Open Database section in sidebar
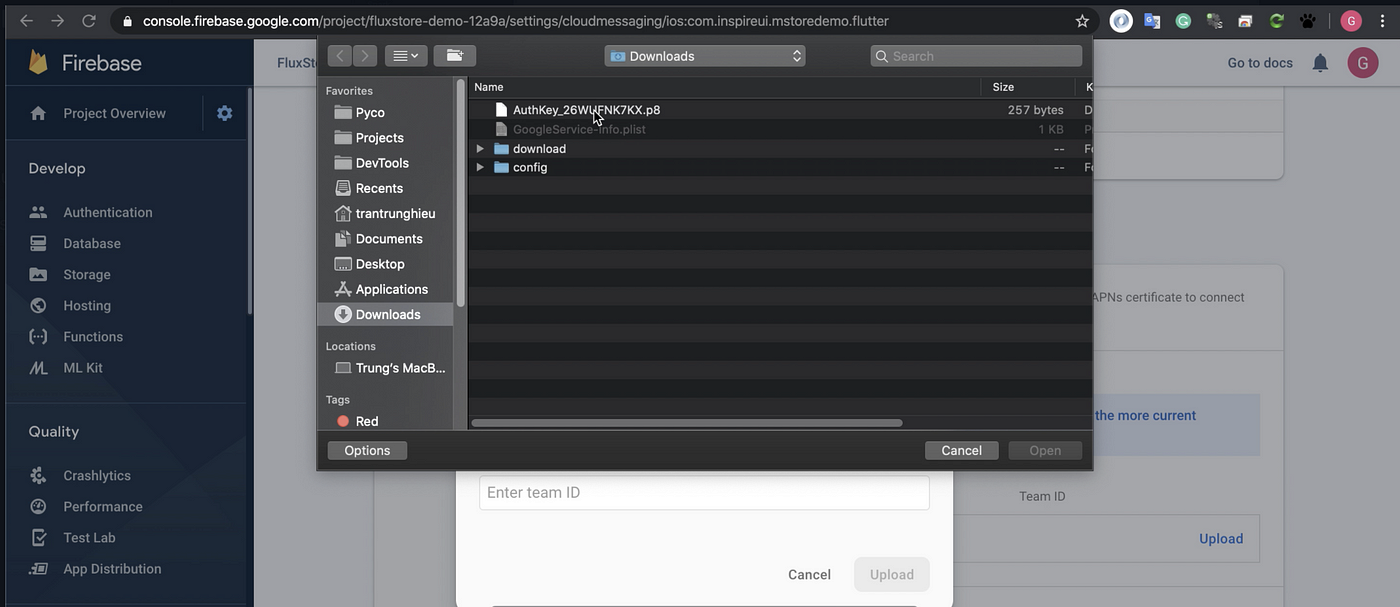Screen dimensions: 1400x607 tap(92, 243)
